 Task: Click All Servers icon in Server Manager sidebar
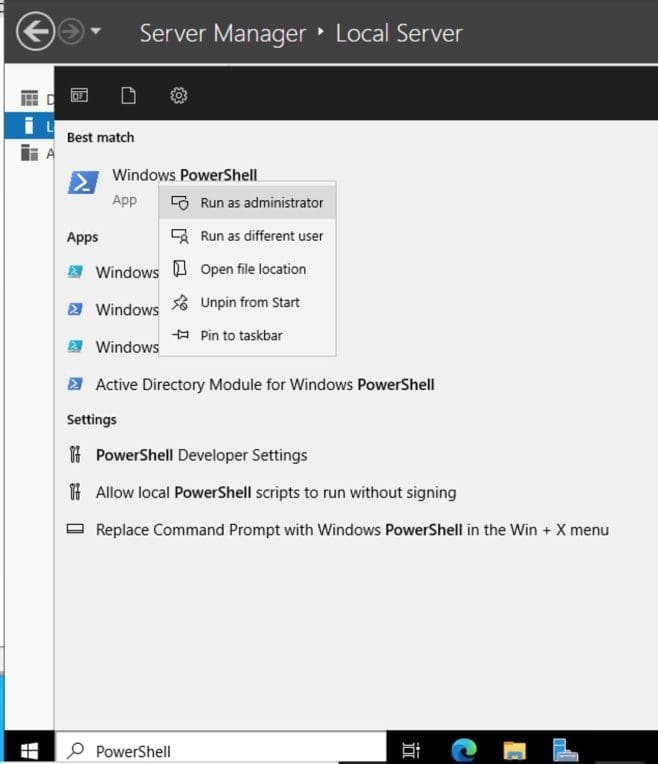[x=29, y=153]
